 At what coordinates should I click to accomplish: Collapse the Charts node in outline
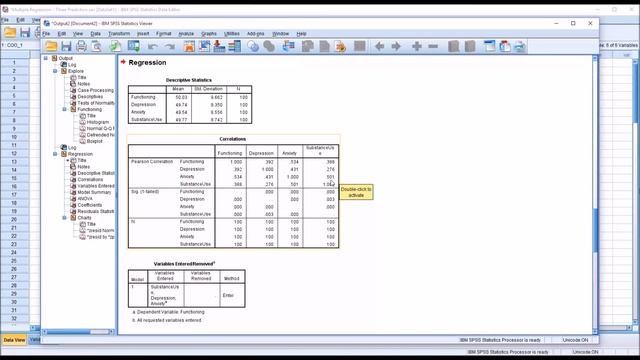click(x=64, y=218)
